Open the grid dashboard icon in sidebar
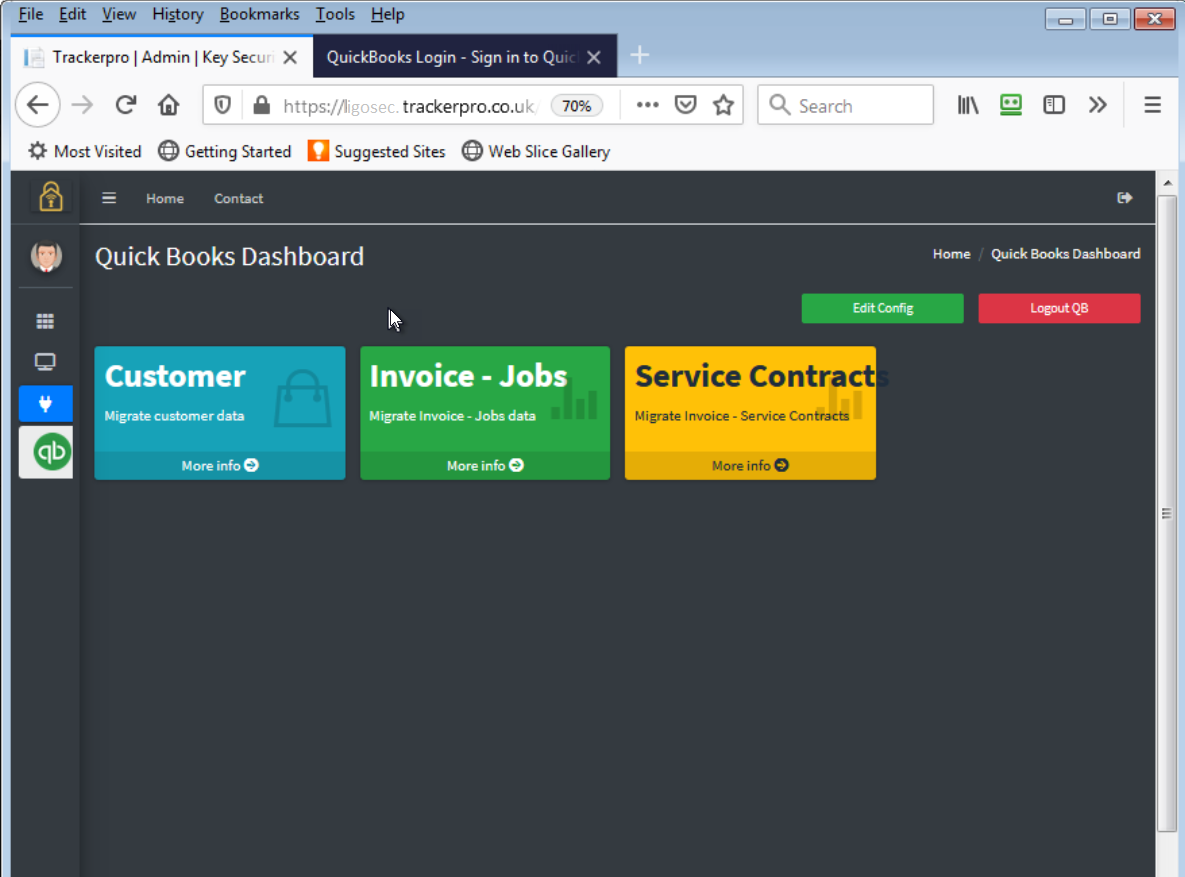This screenshot has width=1185, height=877. point(45,321)
